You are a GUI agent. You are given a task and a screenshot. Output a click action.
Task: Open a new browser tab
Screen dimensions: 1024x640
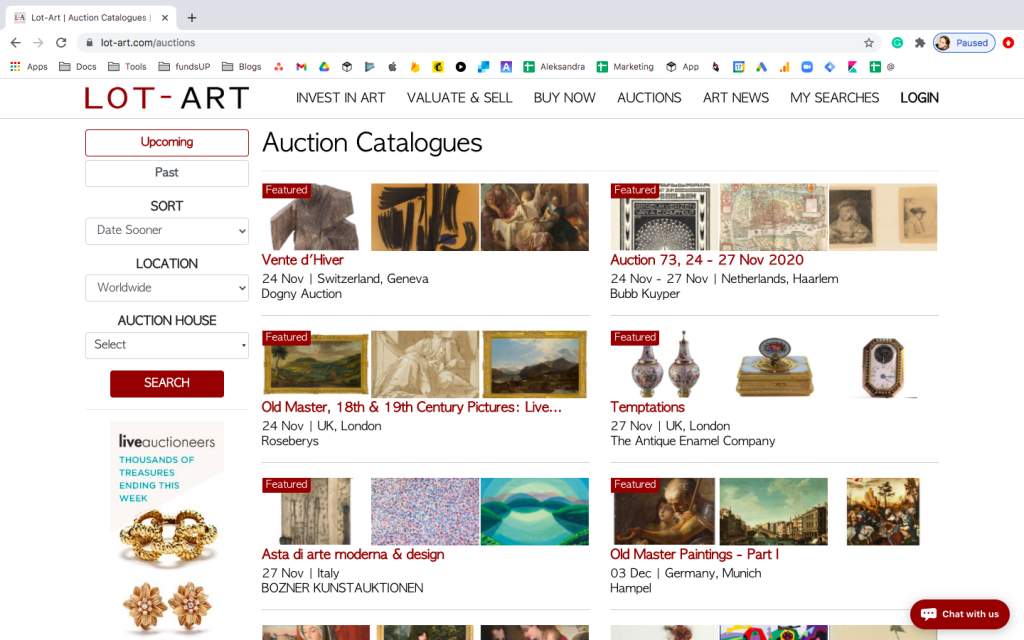coord(191,18)
